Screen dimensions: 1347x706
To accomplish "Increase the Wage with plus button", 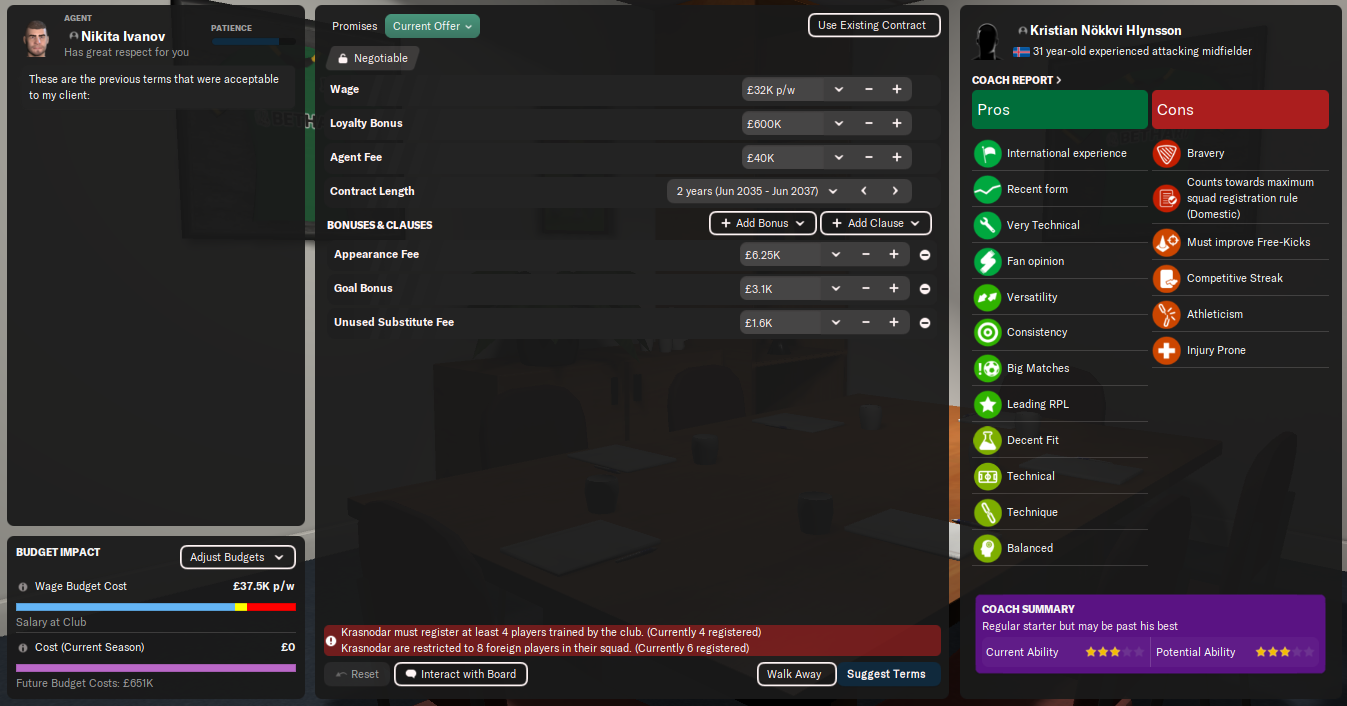I will (x=897, y=90).
